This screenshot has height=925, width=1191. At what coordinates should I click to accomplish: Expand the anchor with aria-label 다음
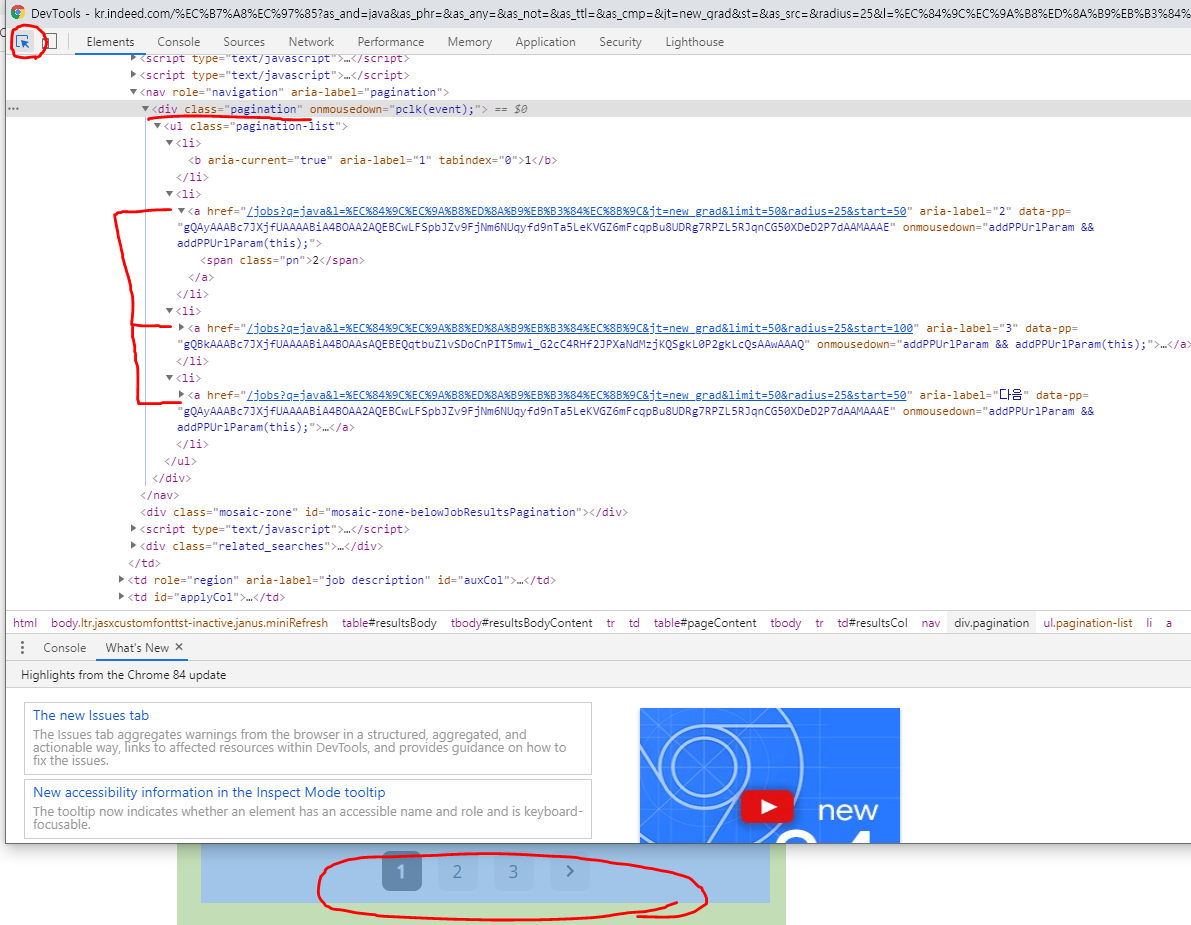coord(182,395)
